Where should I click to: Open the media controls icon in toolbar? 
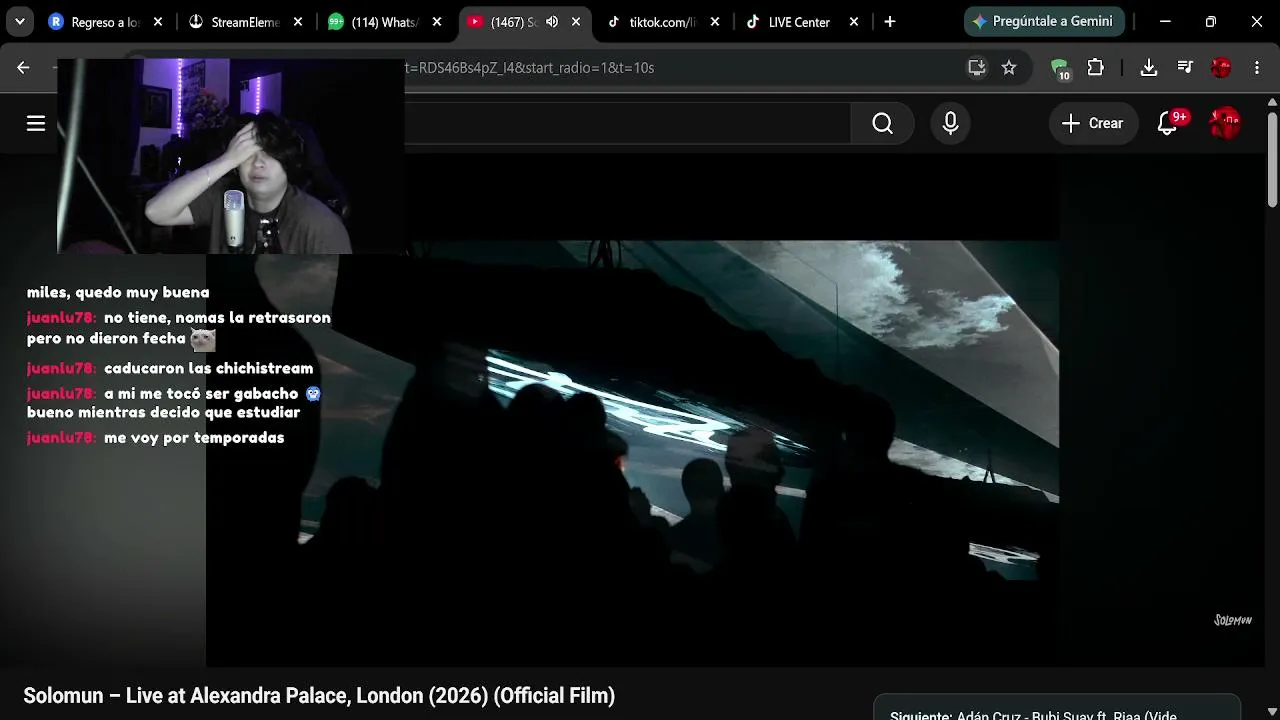point(1185,67)
